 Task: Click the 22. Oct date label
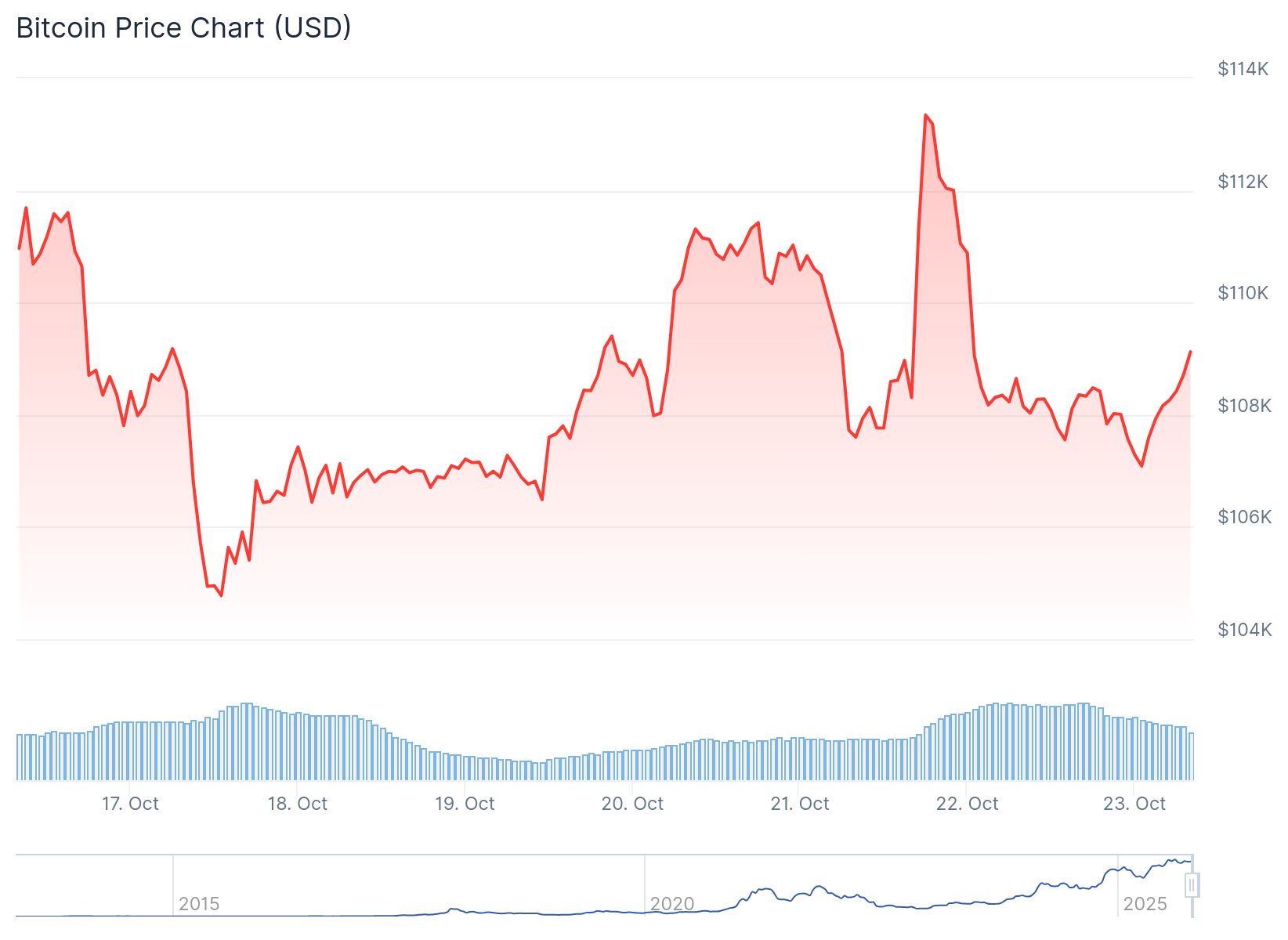[968, 804]
